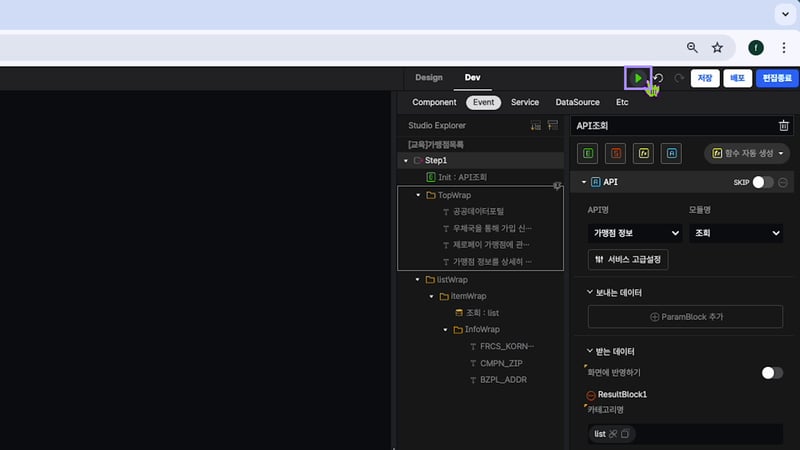Viewport: 800px width, 450px height.
Task: Click the Step1 screen icon
Action: pyautogui.click(x=418, y=160)
